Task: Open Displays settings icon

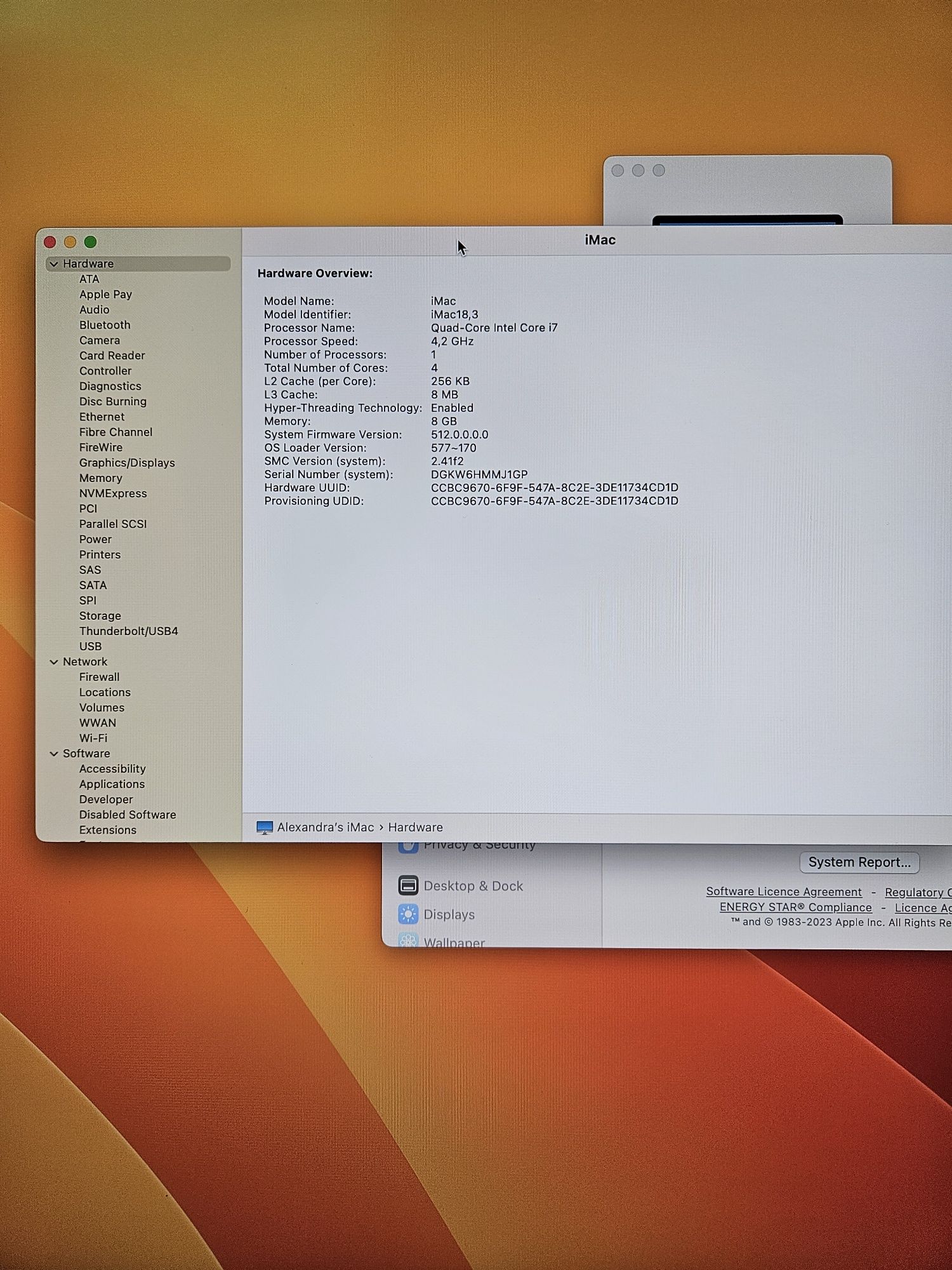Action: point(408,914)
